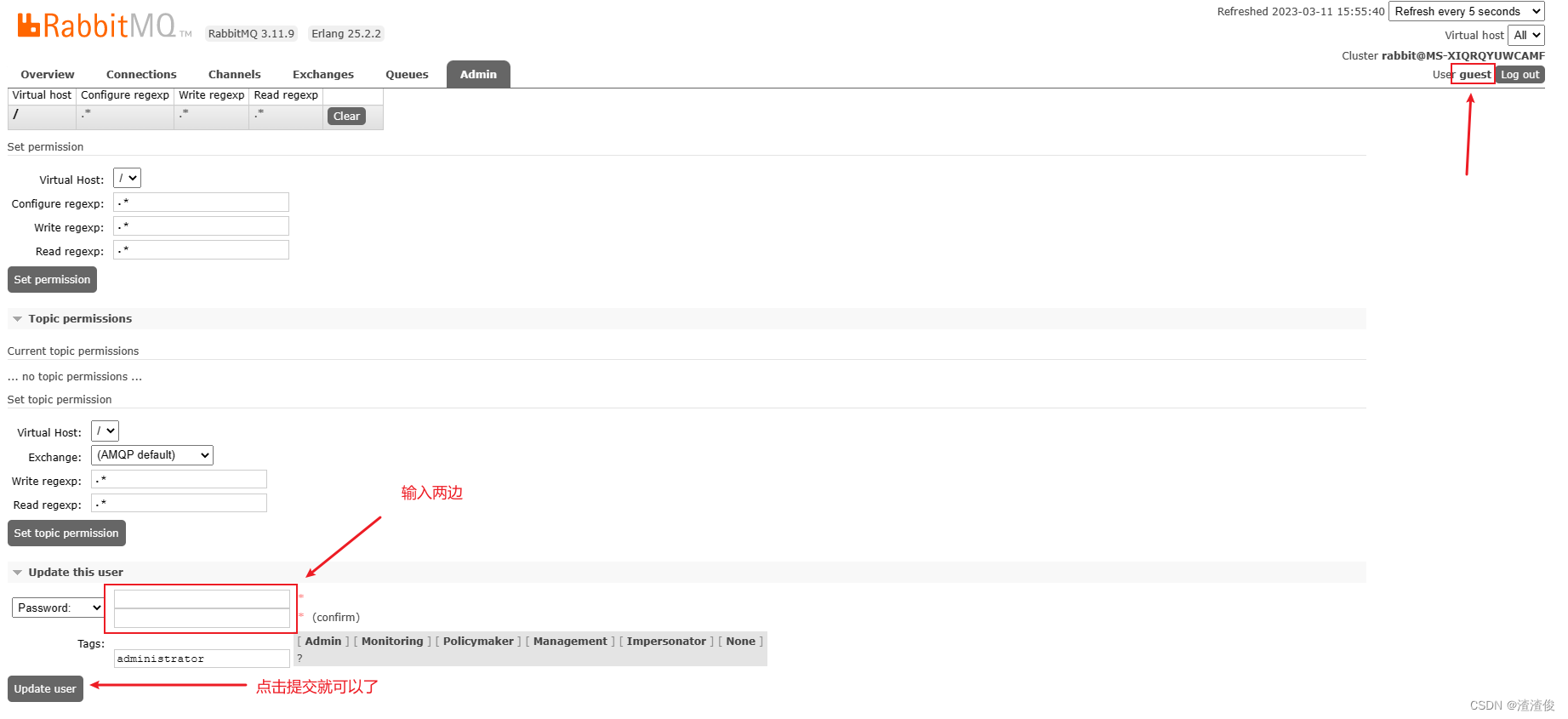Click the Monitoring tag link
The image size is (1568, 719).
click(392, 642)
